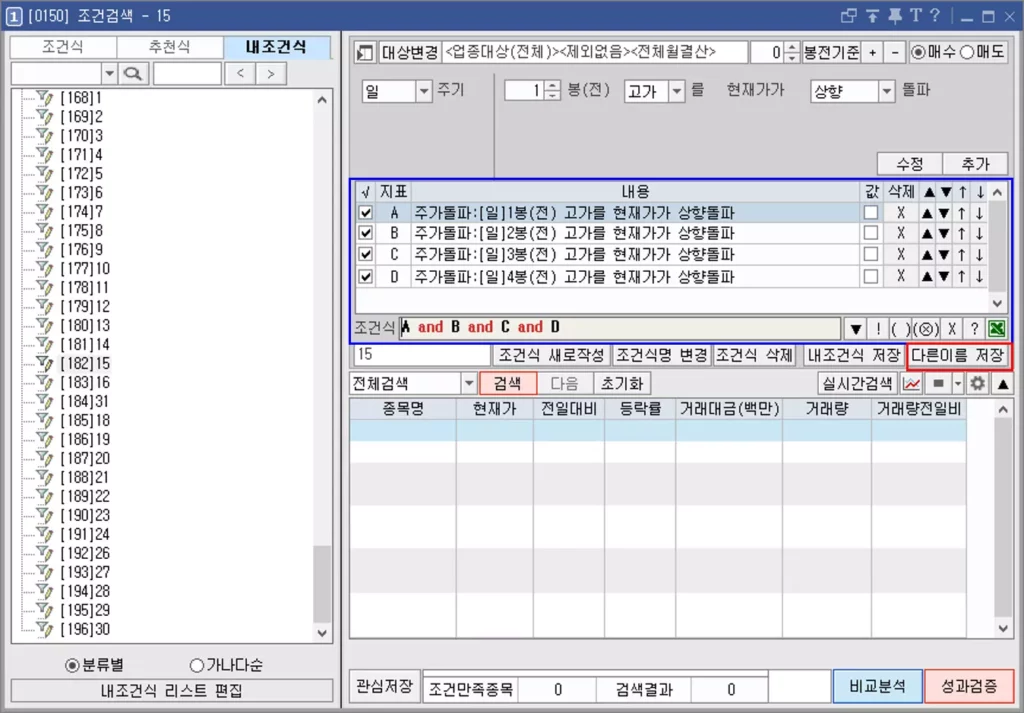The image size is (1024, 713).
Task: Switch to the 내조건식 tab
Action: pos(276,47)
